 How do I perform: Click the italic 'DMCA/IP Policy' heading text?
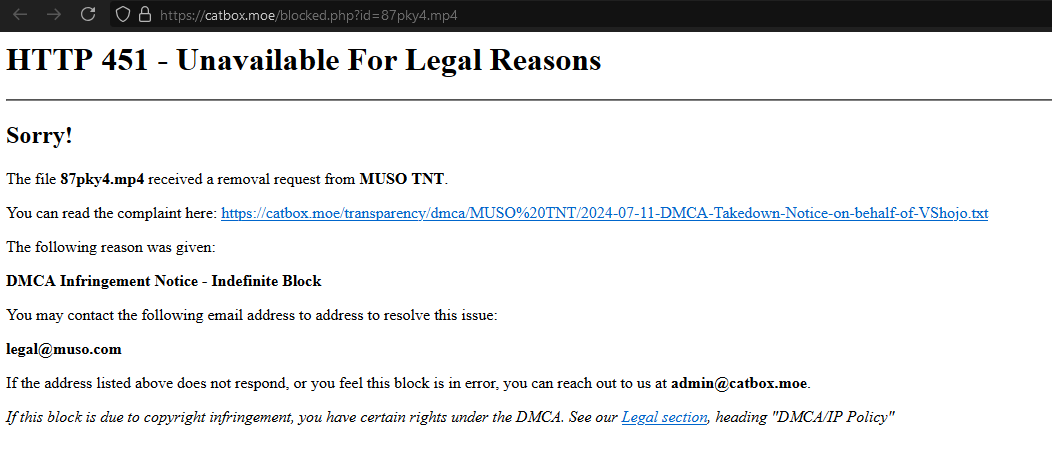tap(835, 417)
